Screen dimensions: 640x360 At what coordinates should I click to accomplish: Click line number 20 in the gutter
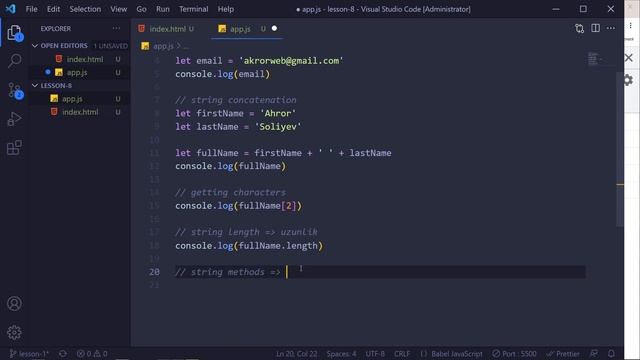(154, 272)
